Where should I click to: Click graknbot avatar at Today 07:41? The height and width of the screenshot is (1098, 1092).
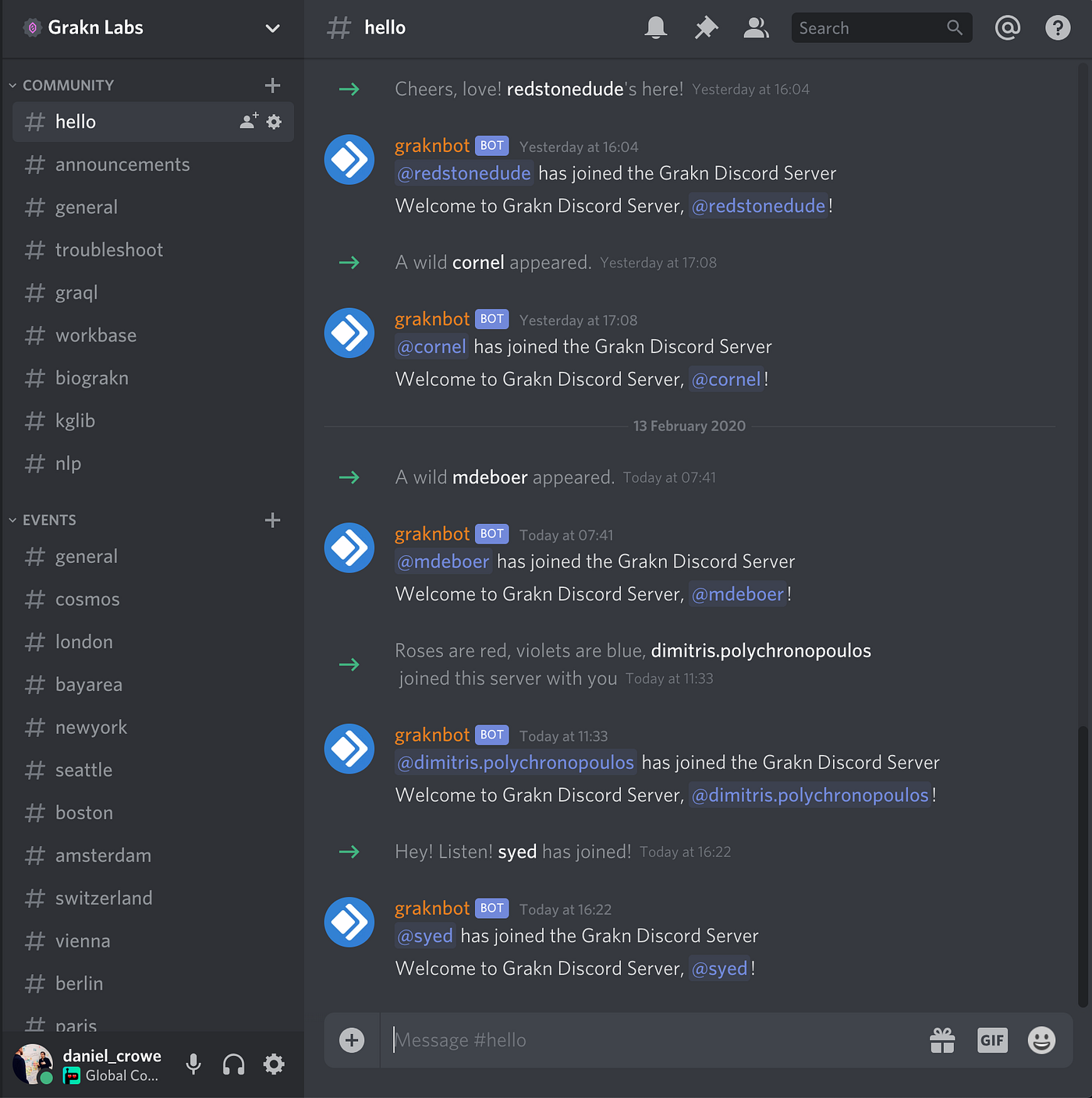(349, 547)
